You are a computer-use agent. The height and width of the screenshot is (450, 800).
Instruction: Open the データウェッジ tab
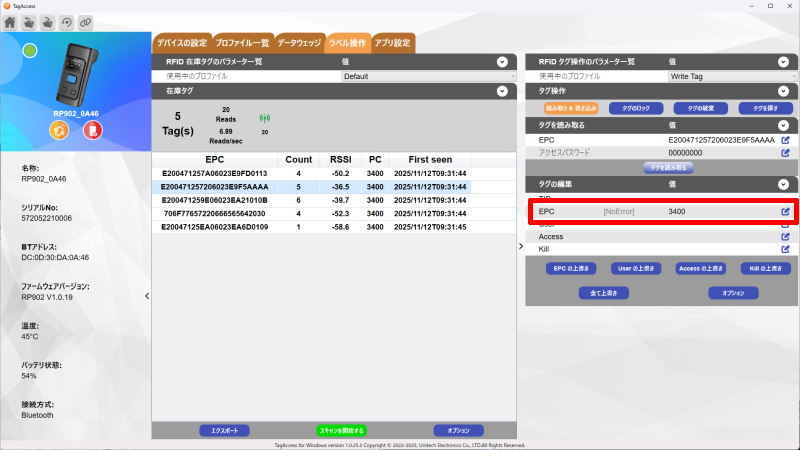(x=299, y=43)
